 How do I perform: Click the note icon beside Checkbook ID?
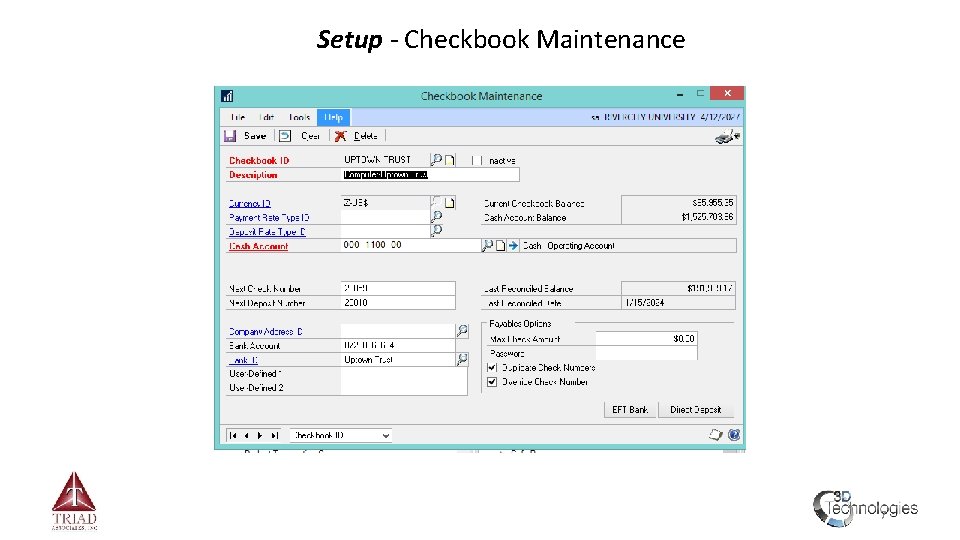click(x=450, y=160)
